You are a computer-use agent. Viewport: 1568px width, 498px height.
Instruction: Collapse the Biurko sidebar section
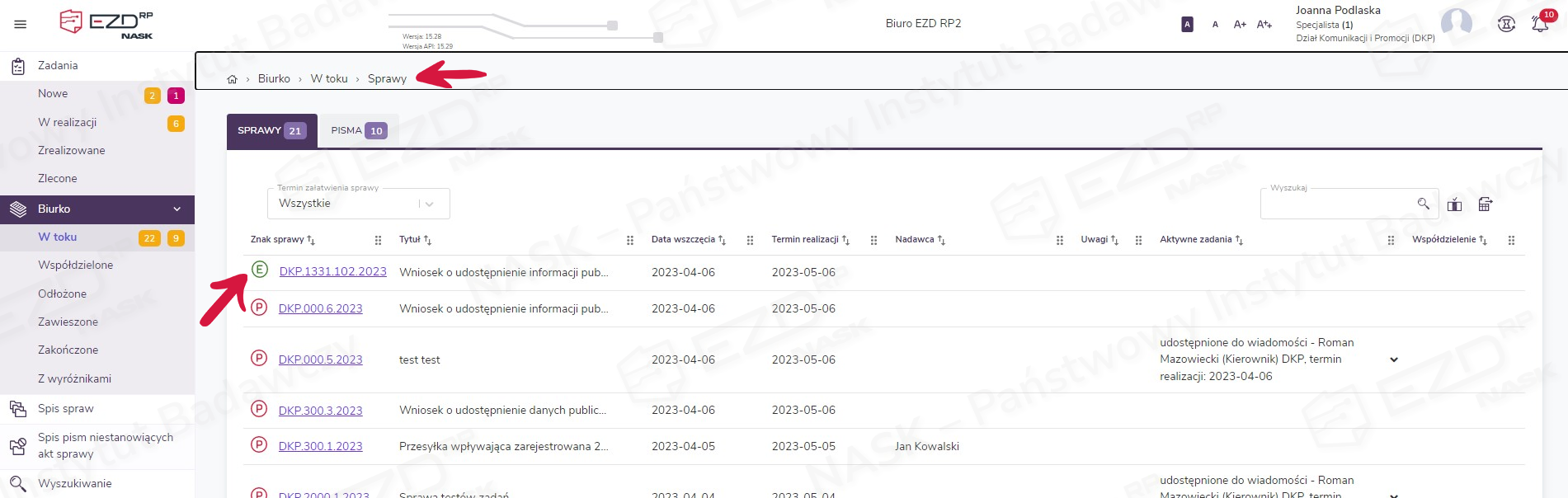click(177, 209)
